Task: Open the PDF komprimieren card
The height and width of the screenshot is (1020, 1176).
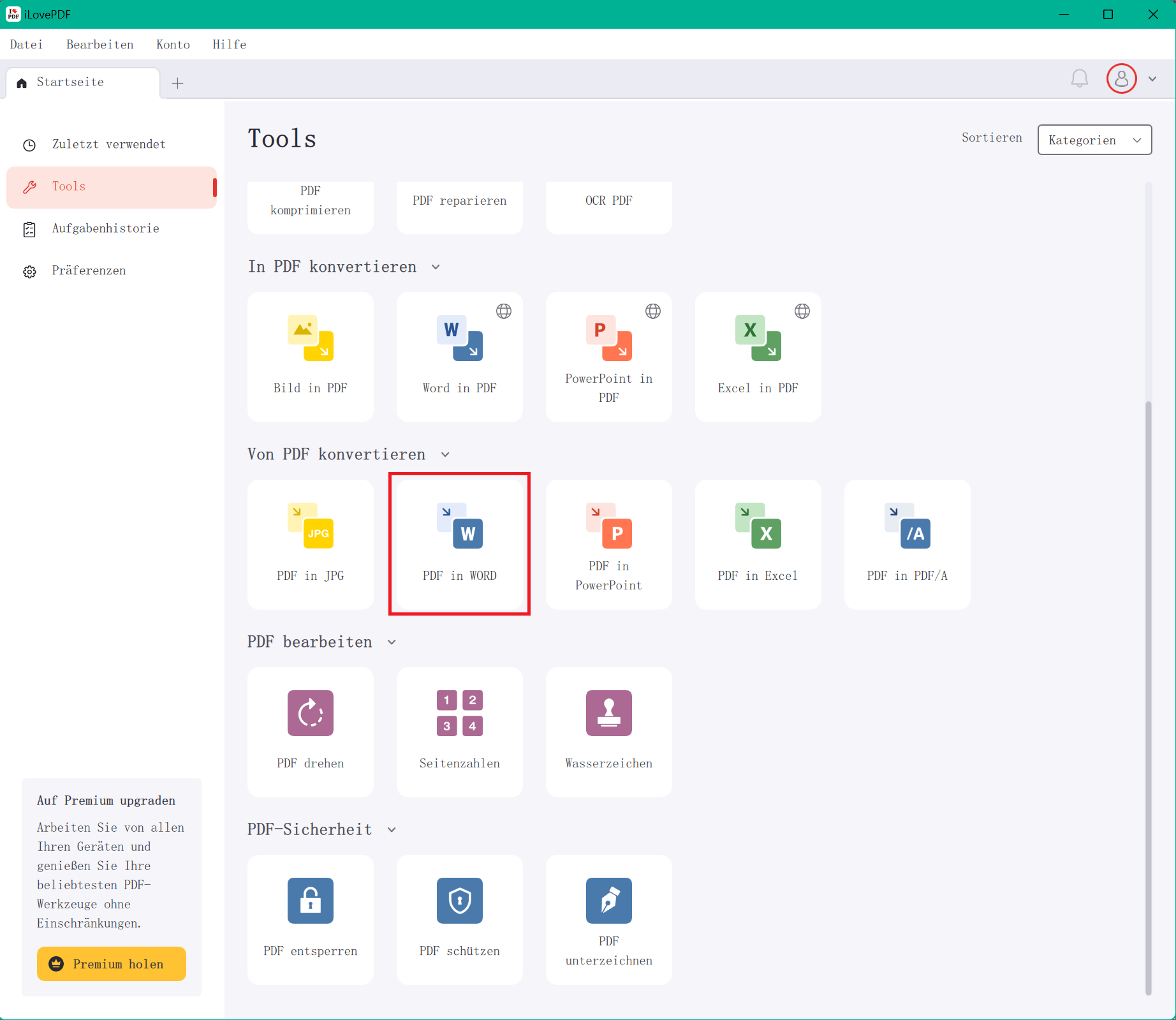Action: [x=311, y=207]
